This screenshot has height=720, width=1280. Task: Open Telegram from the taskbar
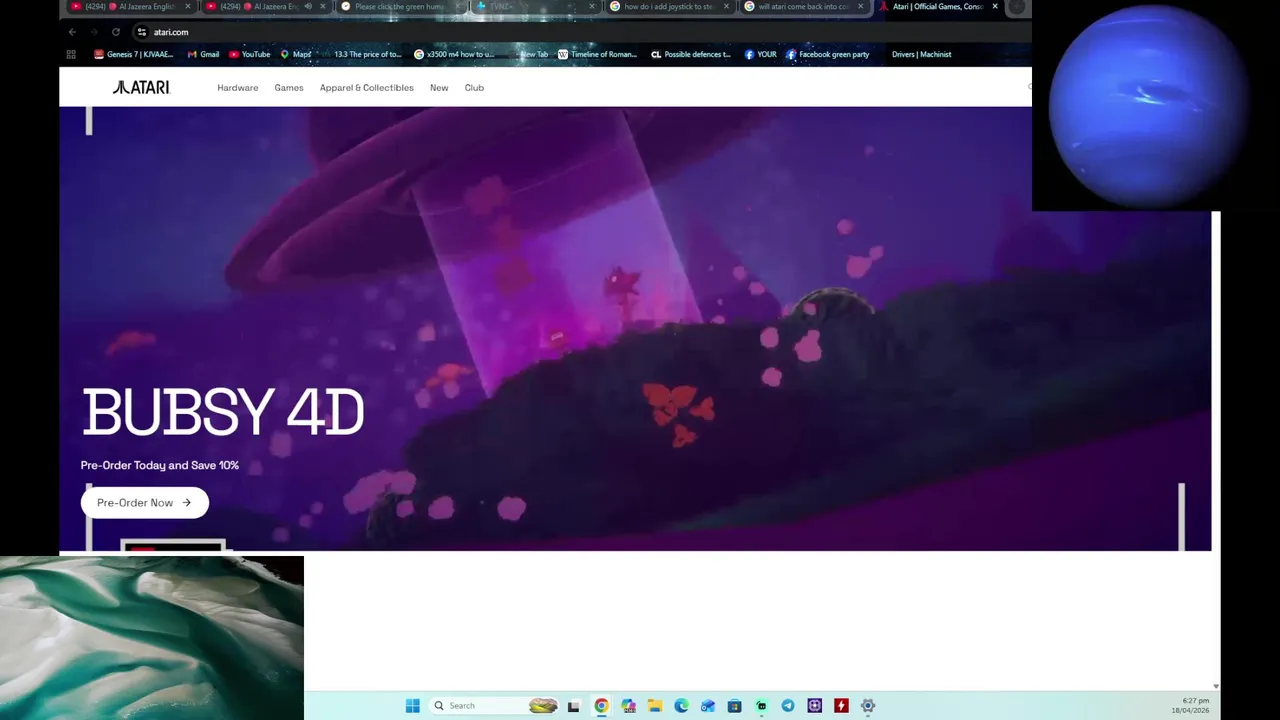point(788,706)
